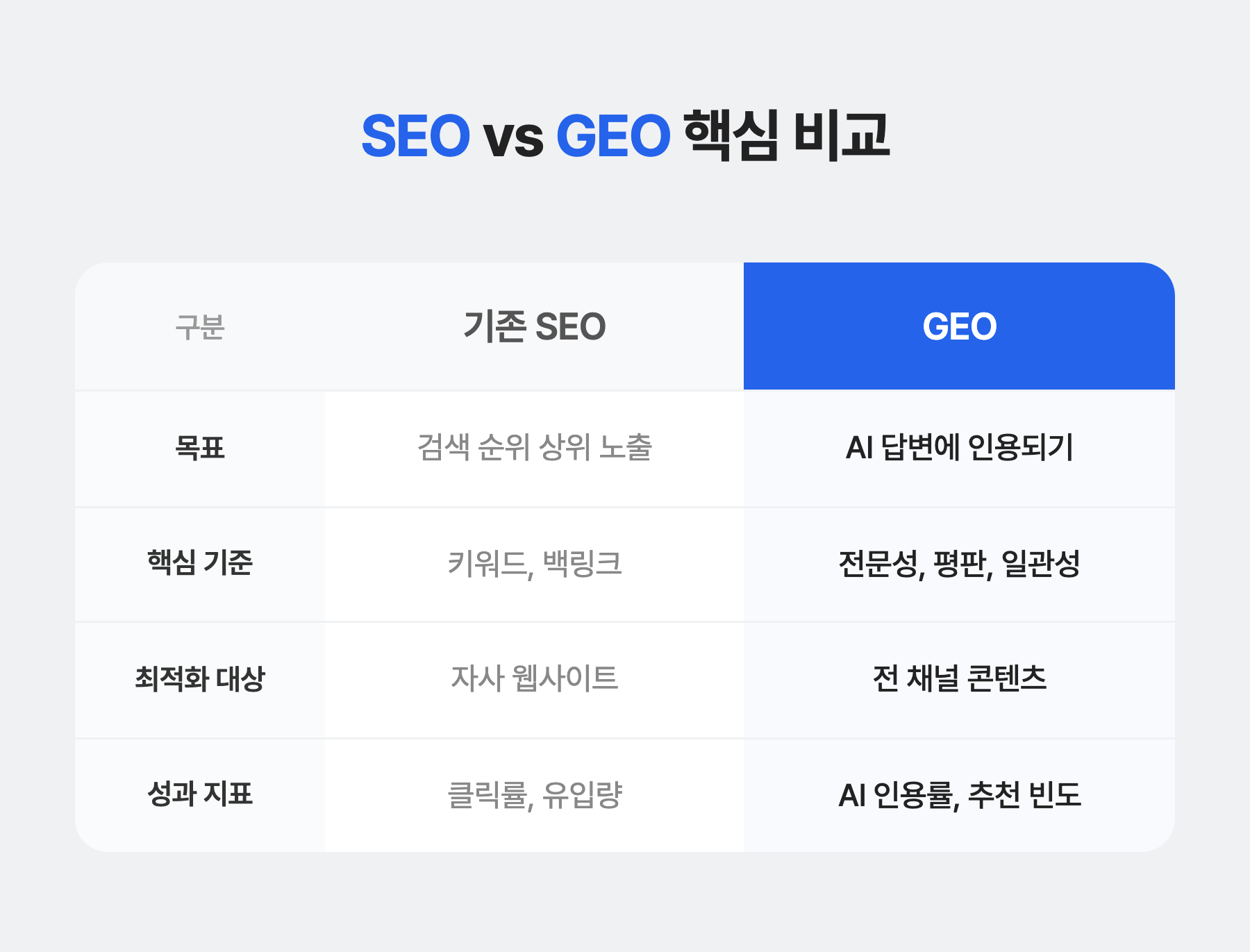Click the 자사 웹사이트 cell
This screenshot has height=952, width=1250.
point(534,678)
